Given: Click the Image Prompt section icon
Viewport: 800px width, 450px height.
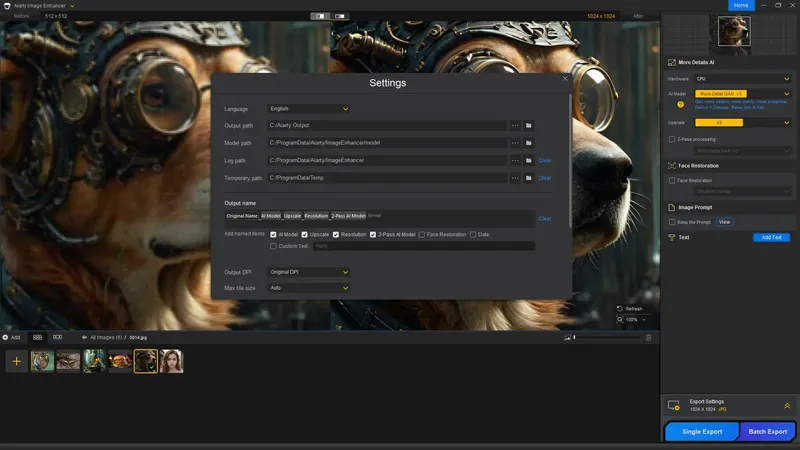Looking at the screenshot, I should (x=671, y=208).
